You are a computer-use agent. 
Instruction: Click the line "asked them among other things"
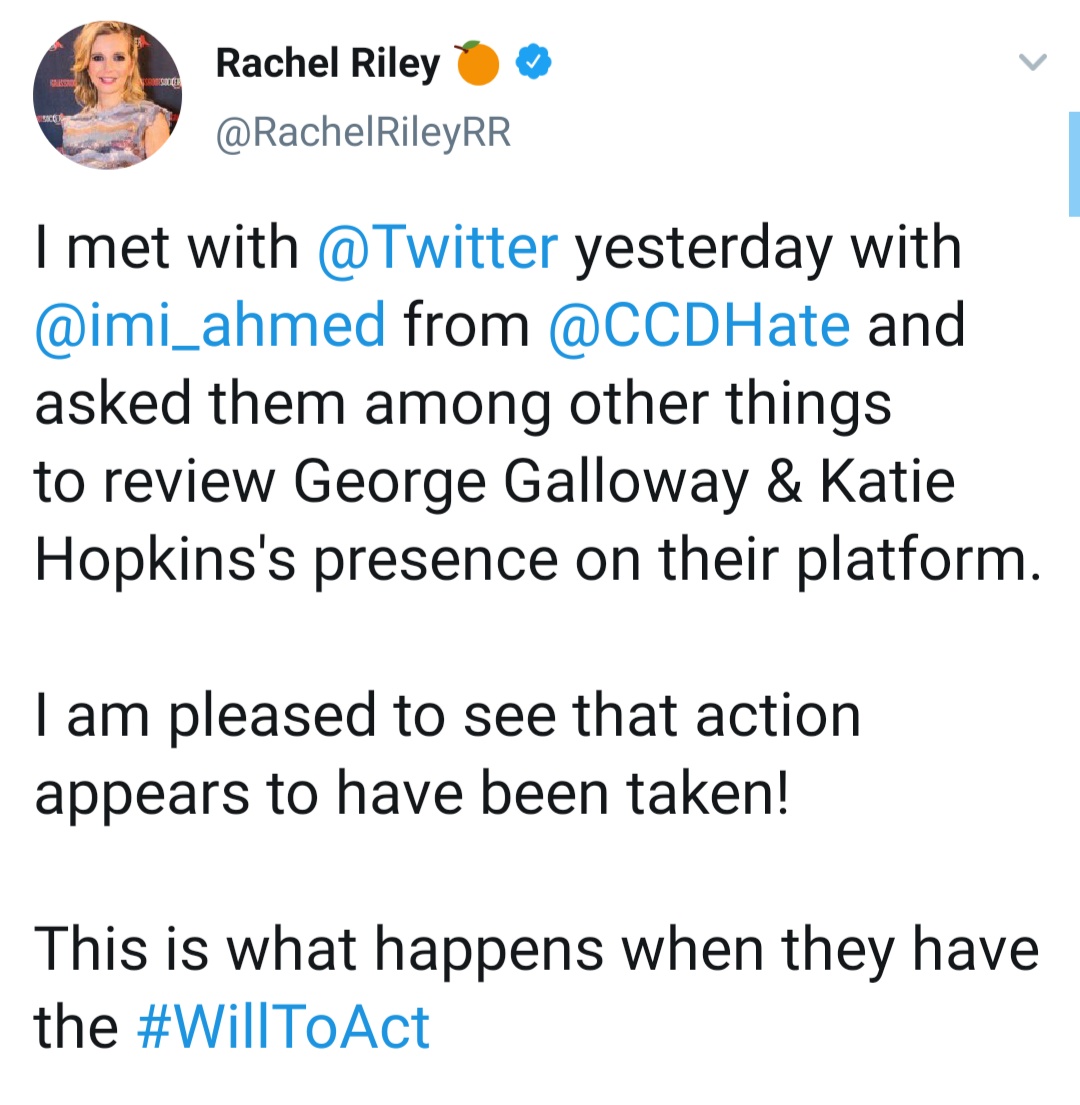(462, 404)
